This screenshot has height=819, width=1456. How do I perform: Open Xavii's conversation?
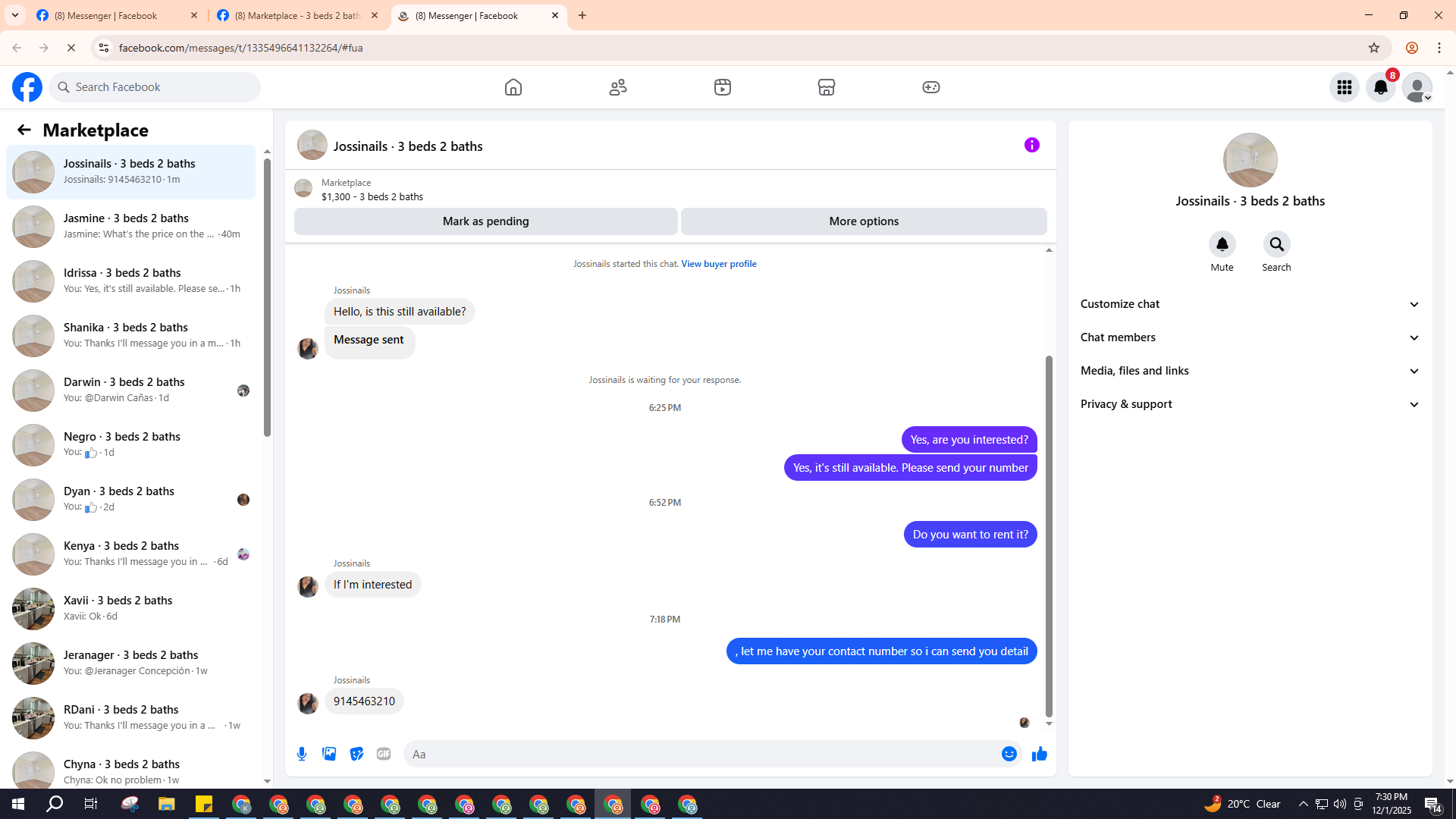(x=131, y=609)
